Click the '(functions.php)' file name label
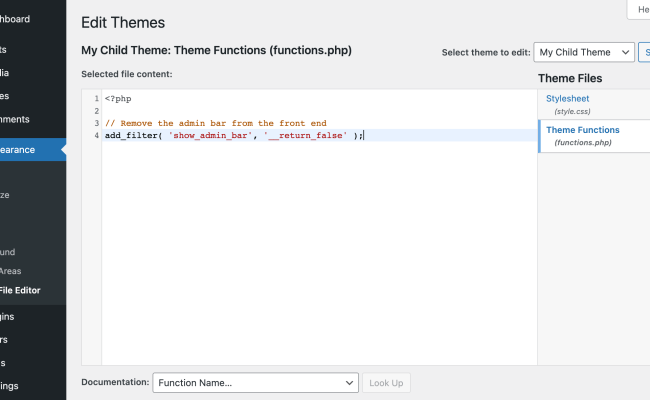 coord(583,143)
